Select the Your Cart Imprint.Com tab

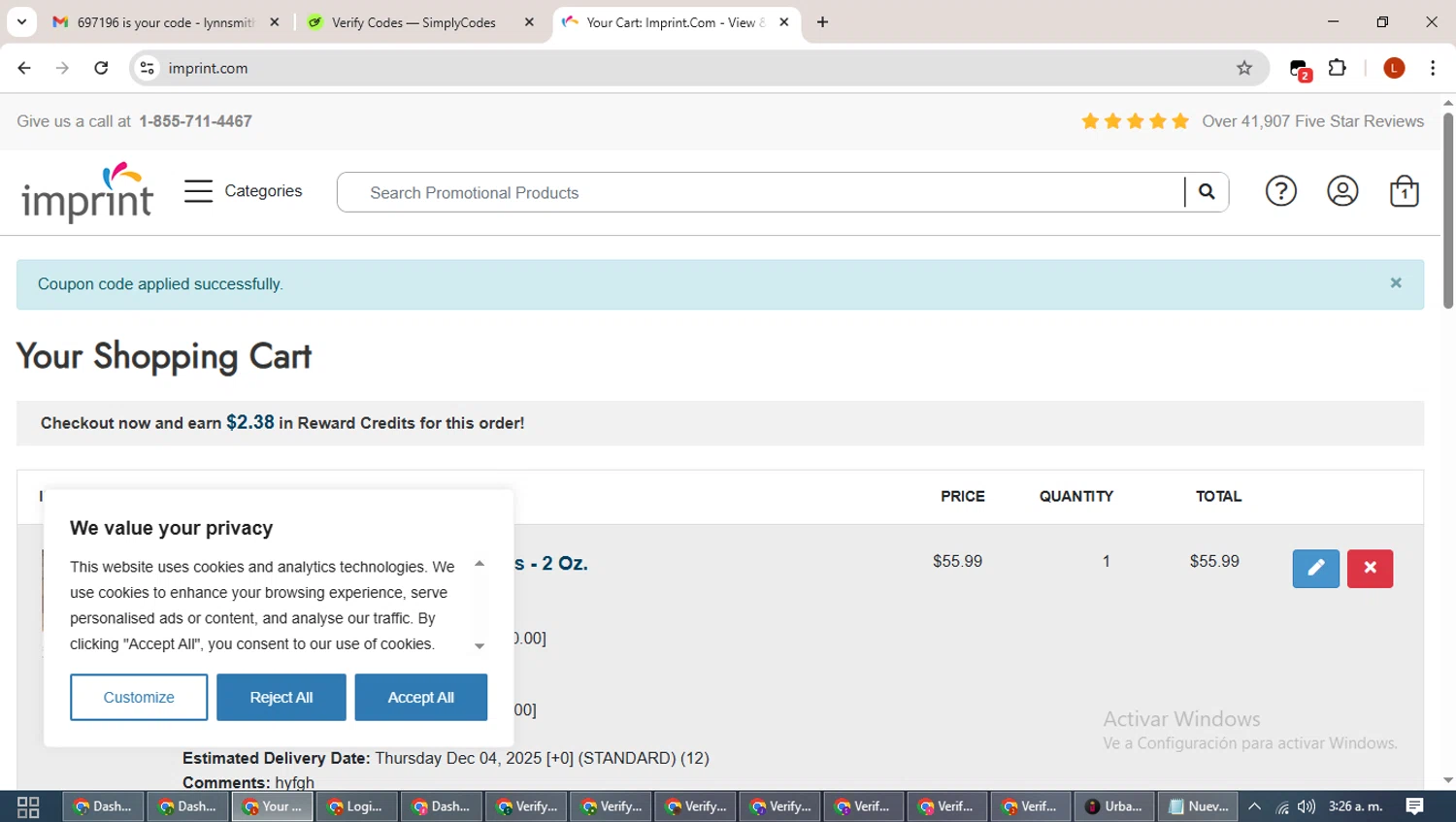(677, 22)
